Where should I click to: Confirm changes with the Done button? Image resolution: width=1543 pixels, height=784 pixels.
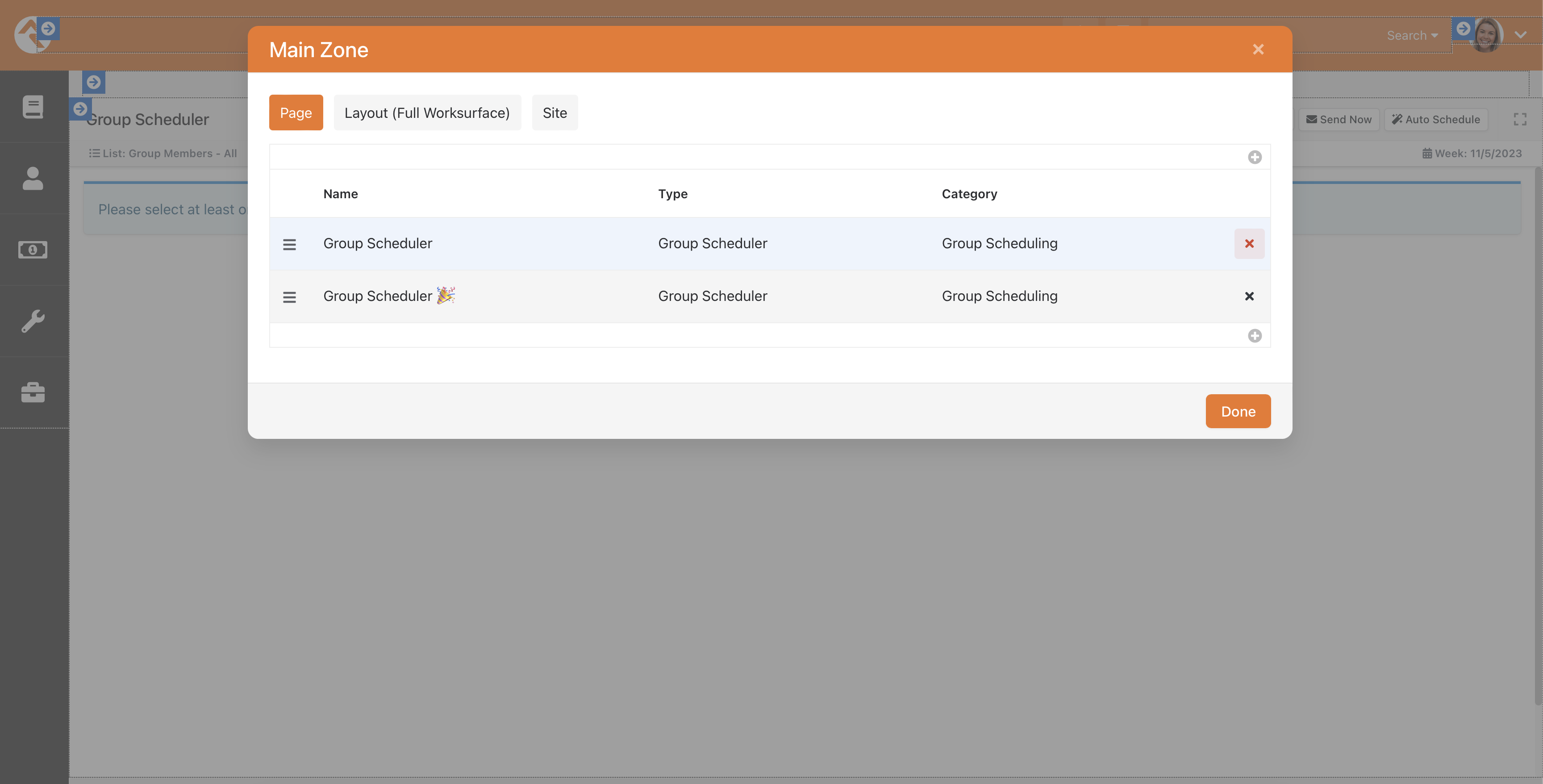[1238, 411]
